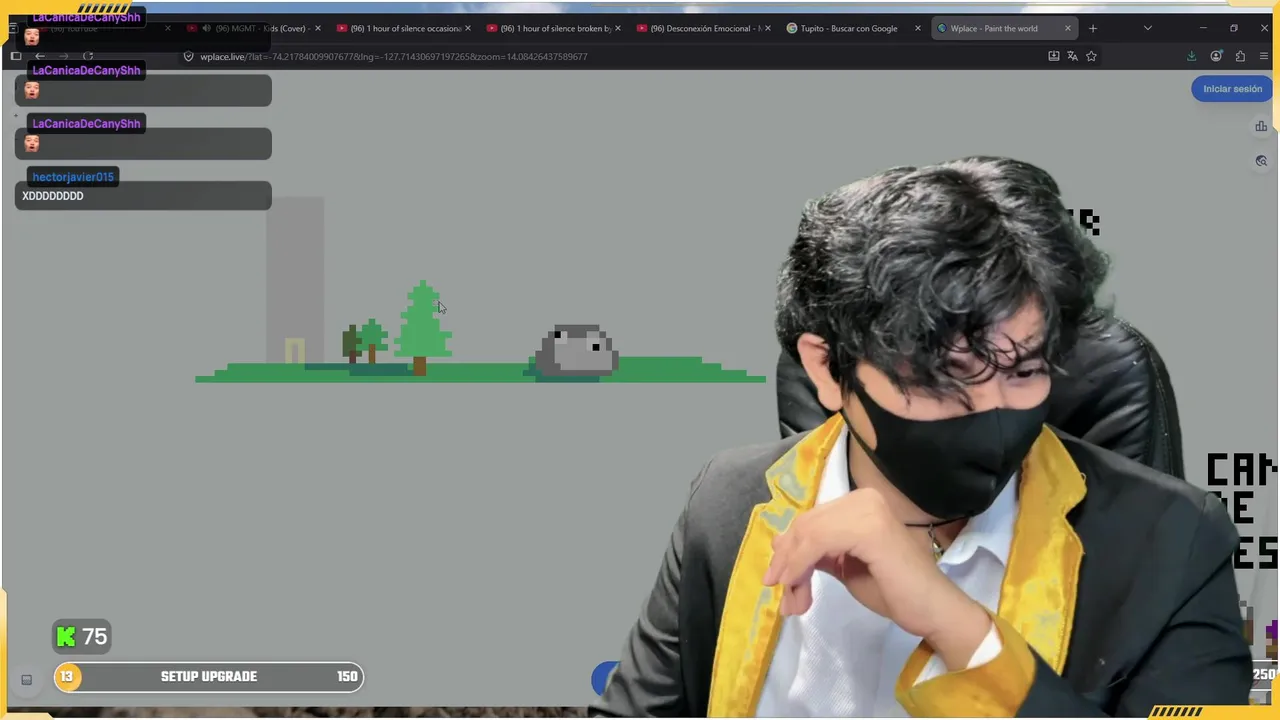
Task: Click the site security shield icon
Action: [188, 56]
